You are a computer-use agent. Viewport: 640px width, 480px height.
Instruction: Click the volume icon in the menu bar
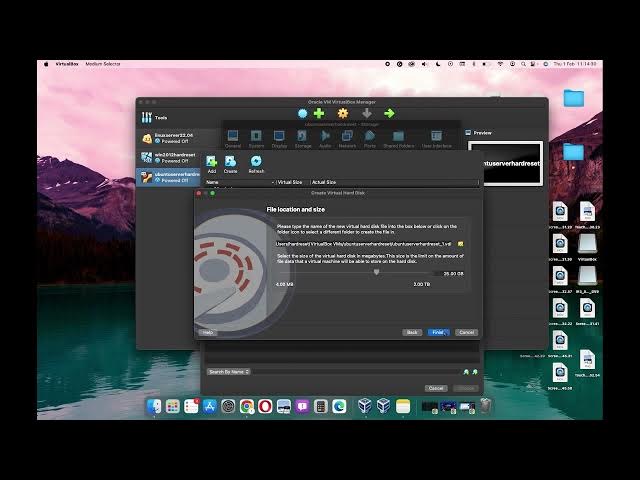click(x=424, y=64)
